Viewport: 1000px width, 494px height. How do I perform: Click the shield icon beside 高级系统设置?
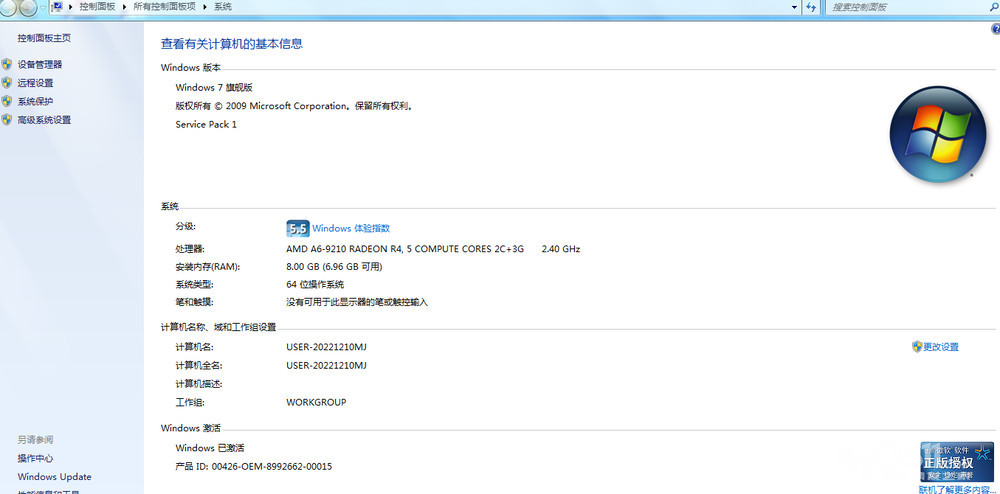pos(7,120)
